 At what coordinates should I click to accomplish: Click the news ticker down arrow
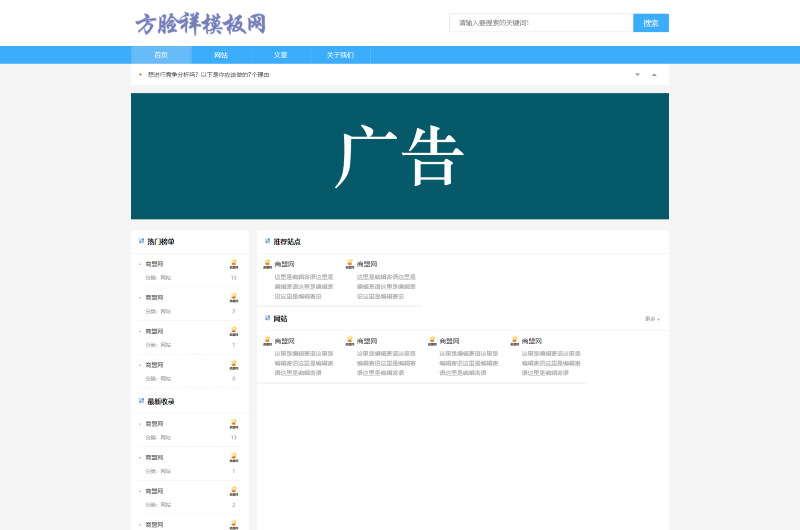637,74
